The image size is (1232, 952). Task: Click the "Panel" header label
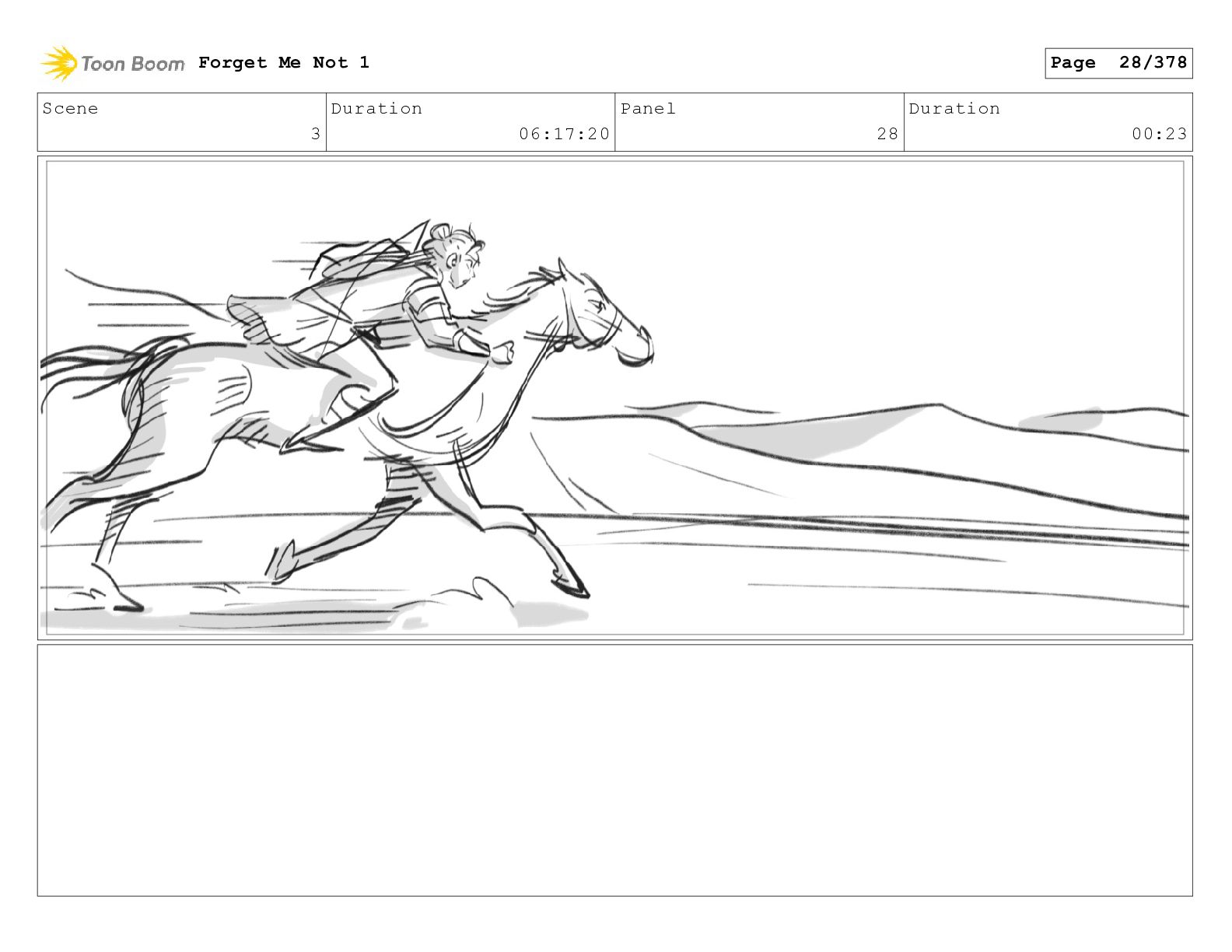tap(649, 108)
